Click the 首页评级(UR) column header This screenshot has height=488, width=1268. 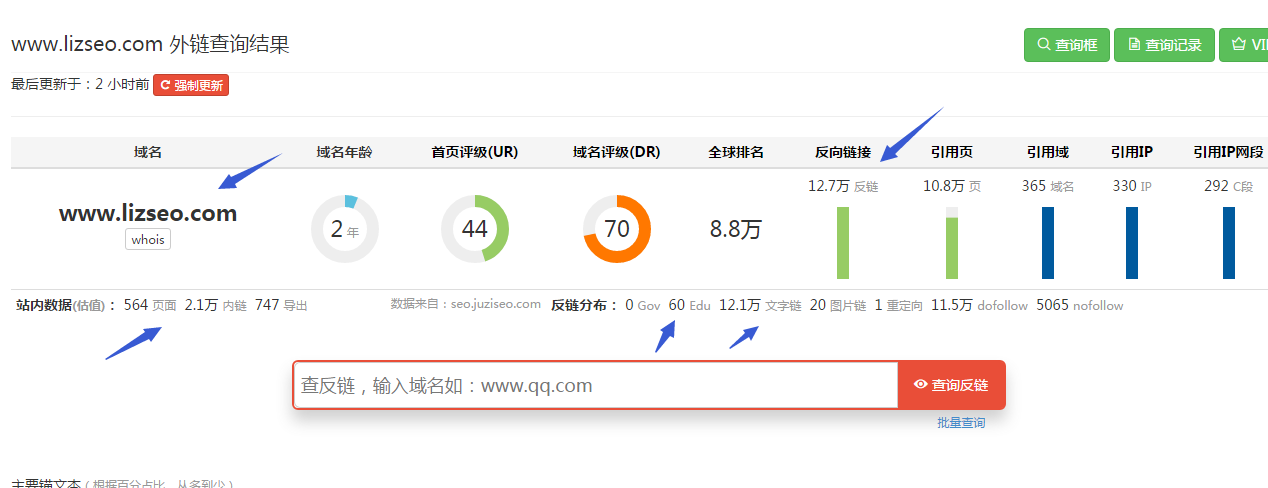pos(475,152)
